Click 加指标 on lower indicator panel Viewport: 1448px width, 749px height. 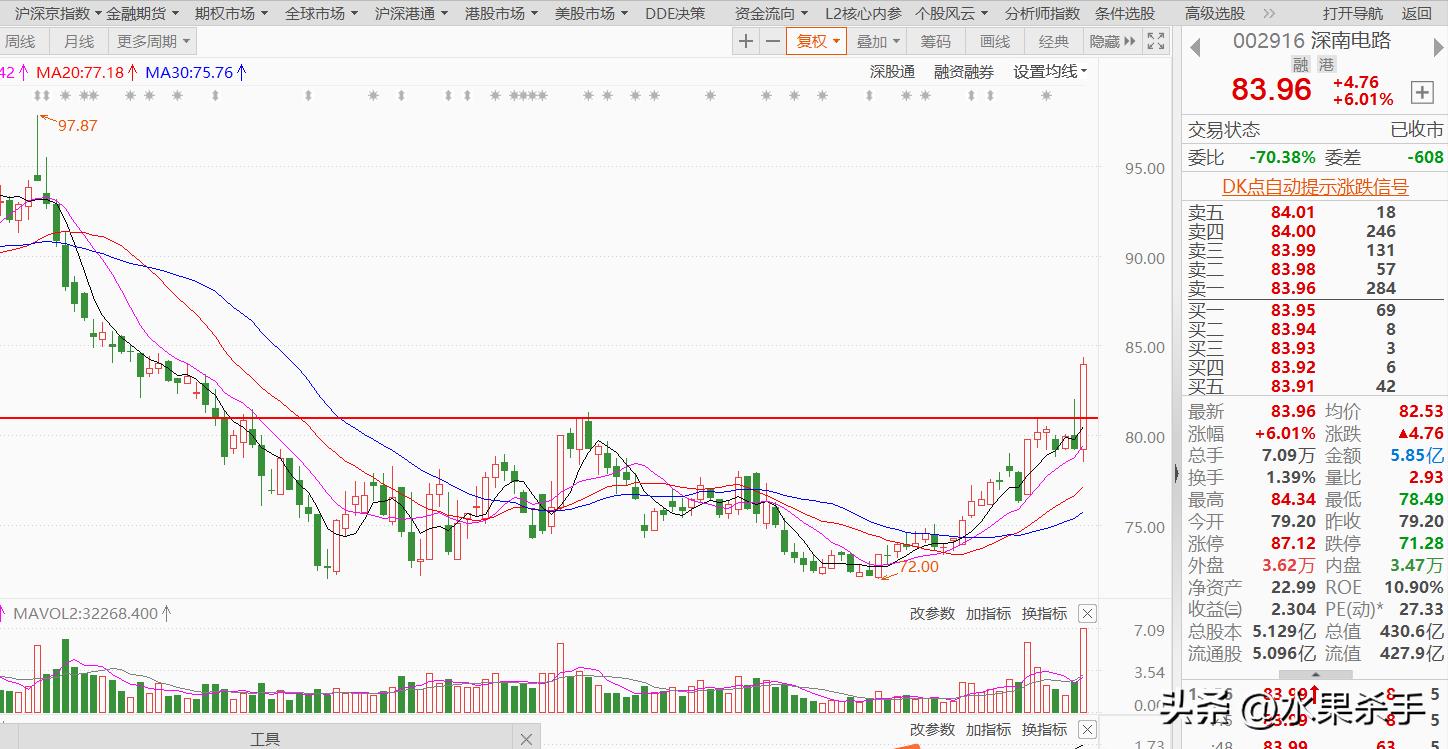pyautogui.click(x=988, y=729)
